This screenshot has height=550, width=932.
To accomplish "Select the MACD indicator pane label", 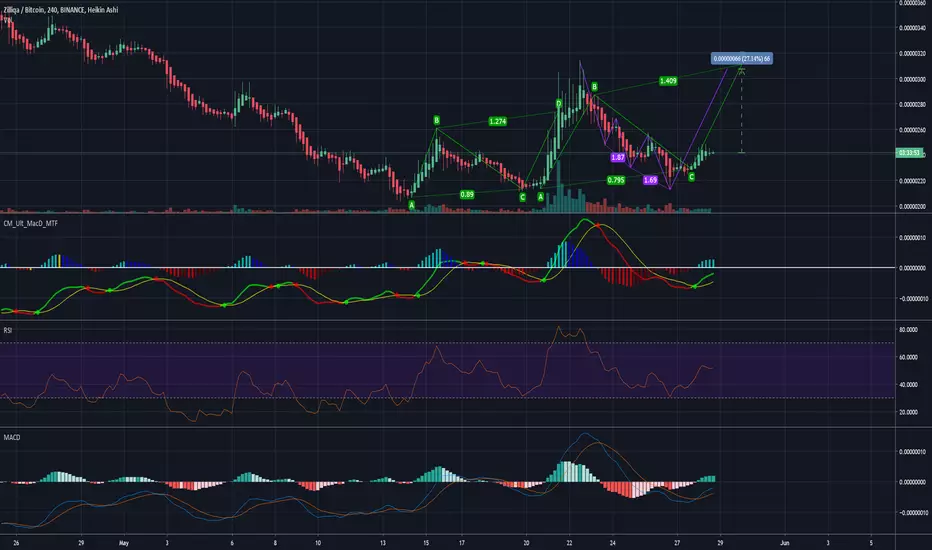I will [12, 437].
